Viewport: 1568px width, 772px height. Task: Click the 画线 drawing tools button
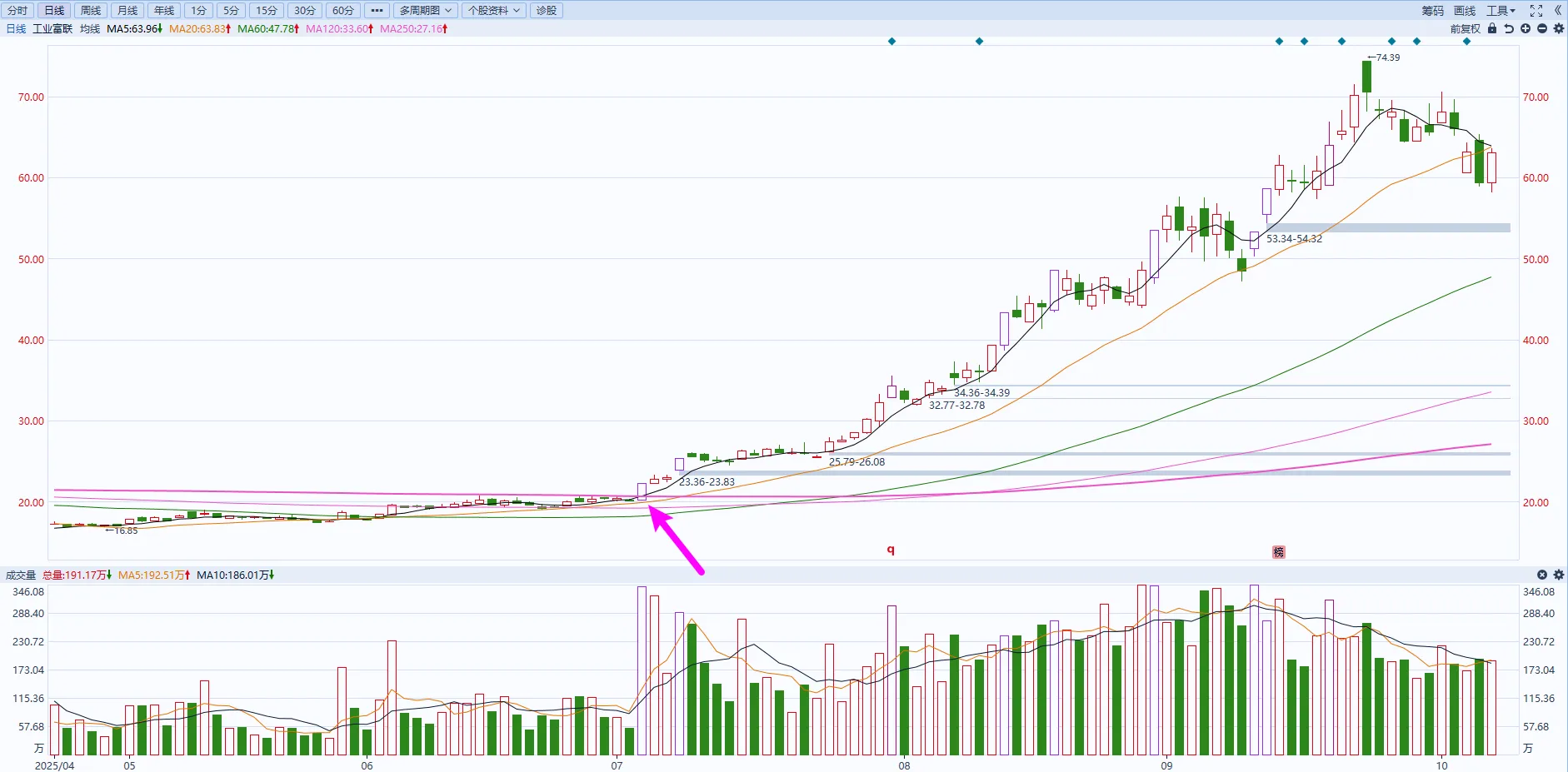[1465, 11]
